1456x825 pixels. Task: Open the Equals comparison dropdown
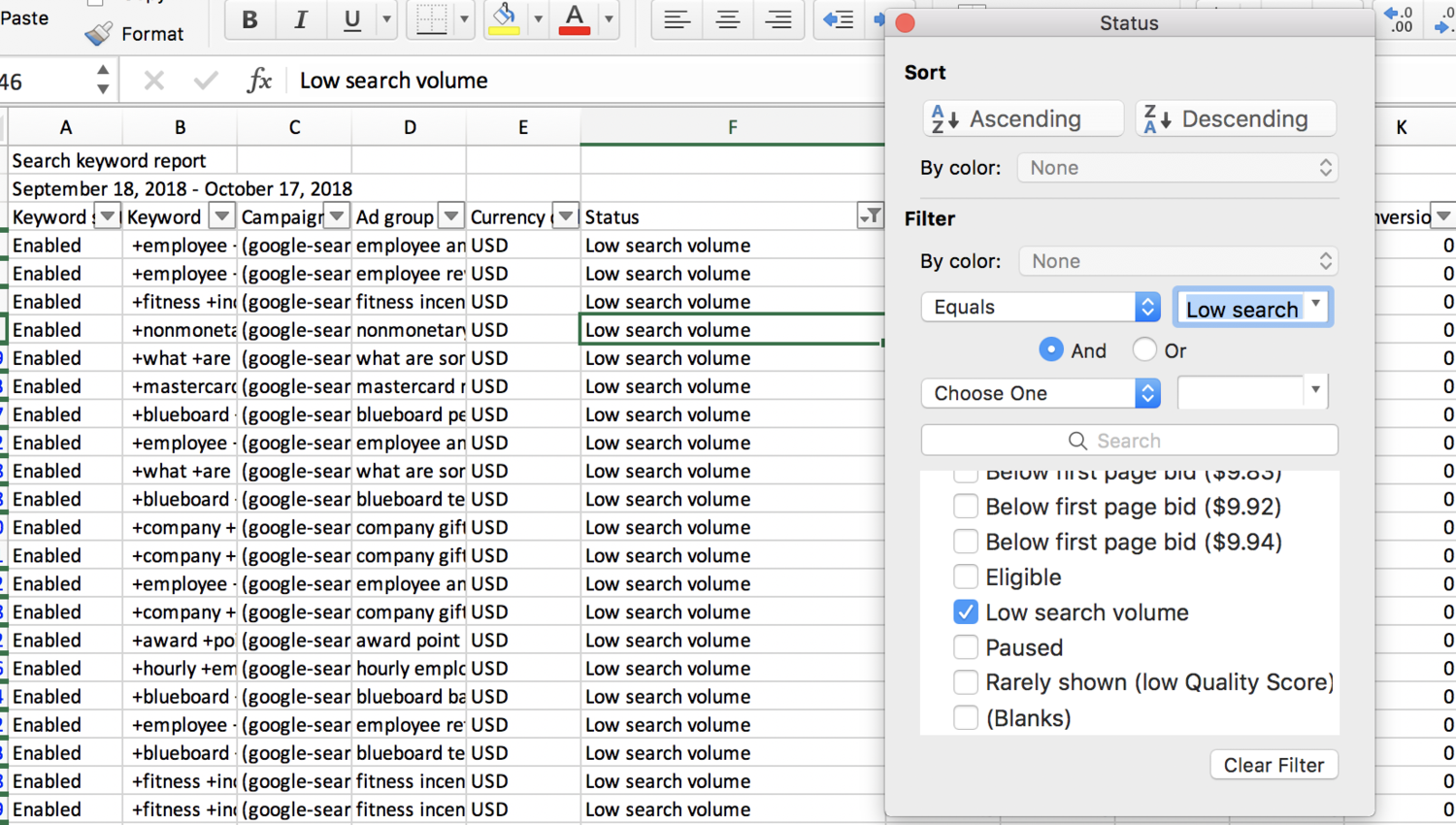(1040, 307)
